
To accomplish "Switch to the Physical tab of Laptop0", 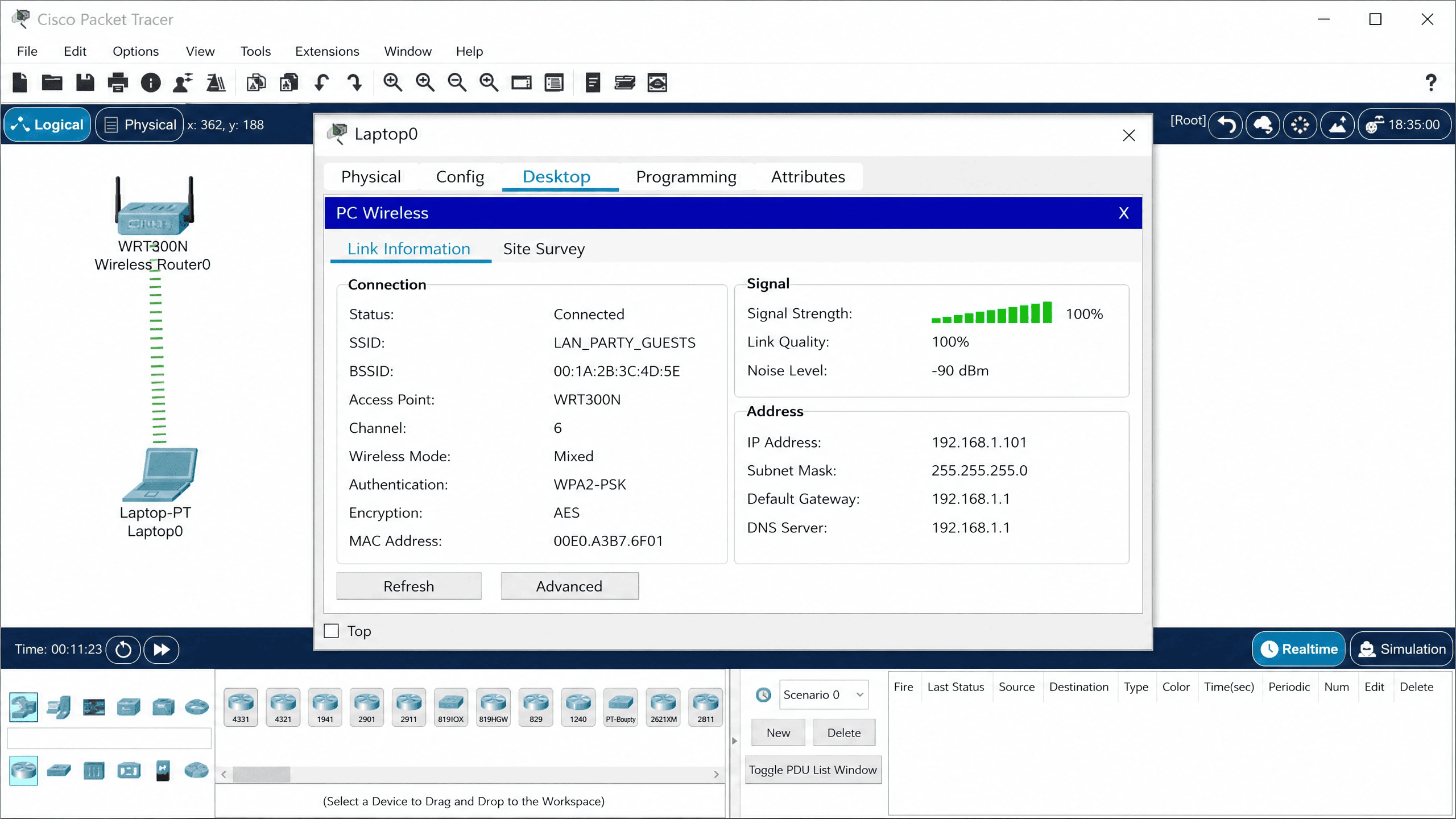I will tap(371, 177).
